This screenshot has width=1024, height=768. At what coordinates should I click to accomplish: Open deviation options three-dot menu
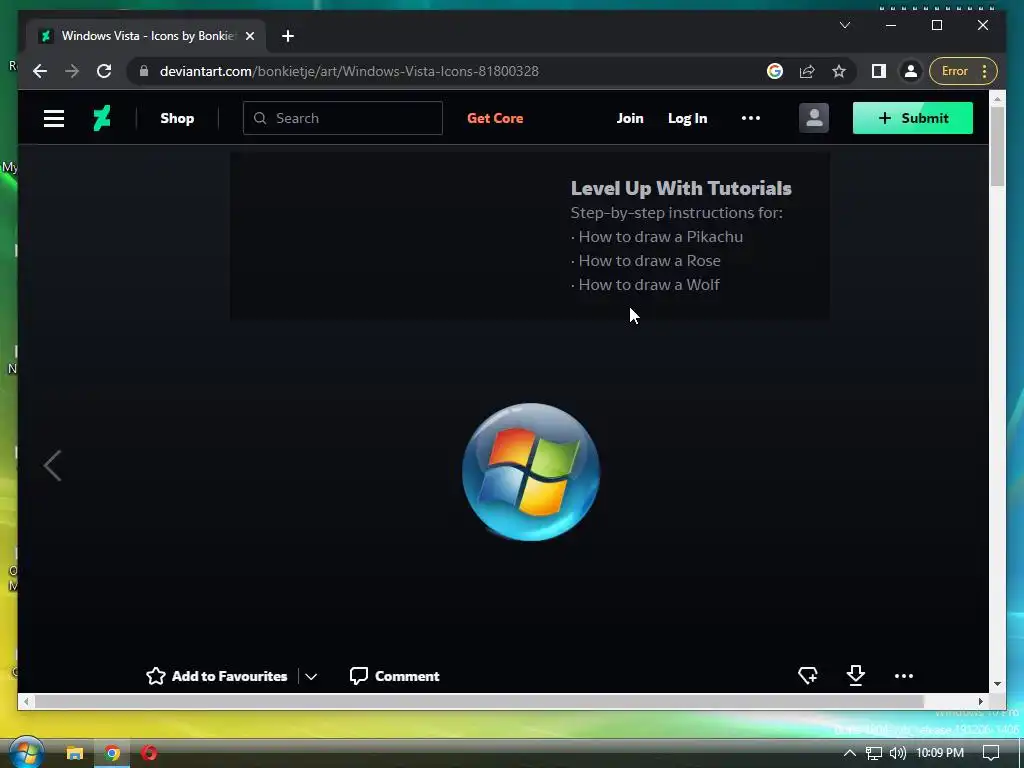[904, 676]
